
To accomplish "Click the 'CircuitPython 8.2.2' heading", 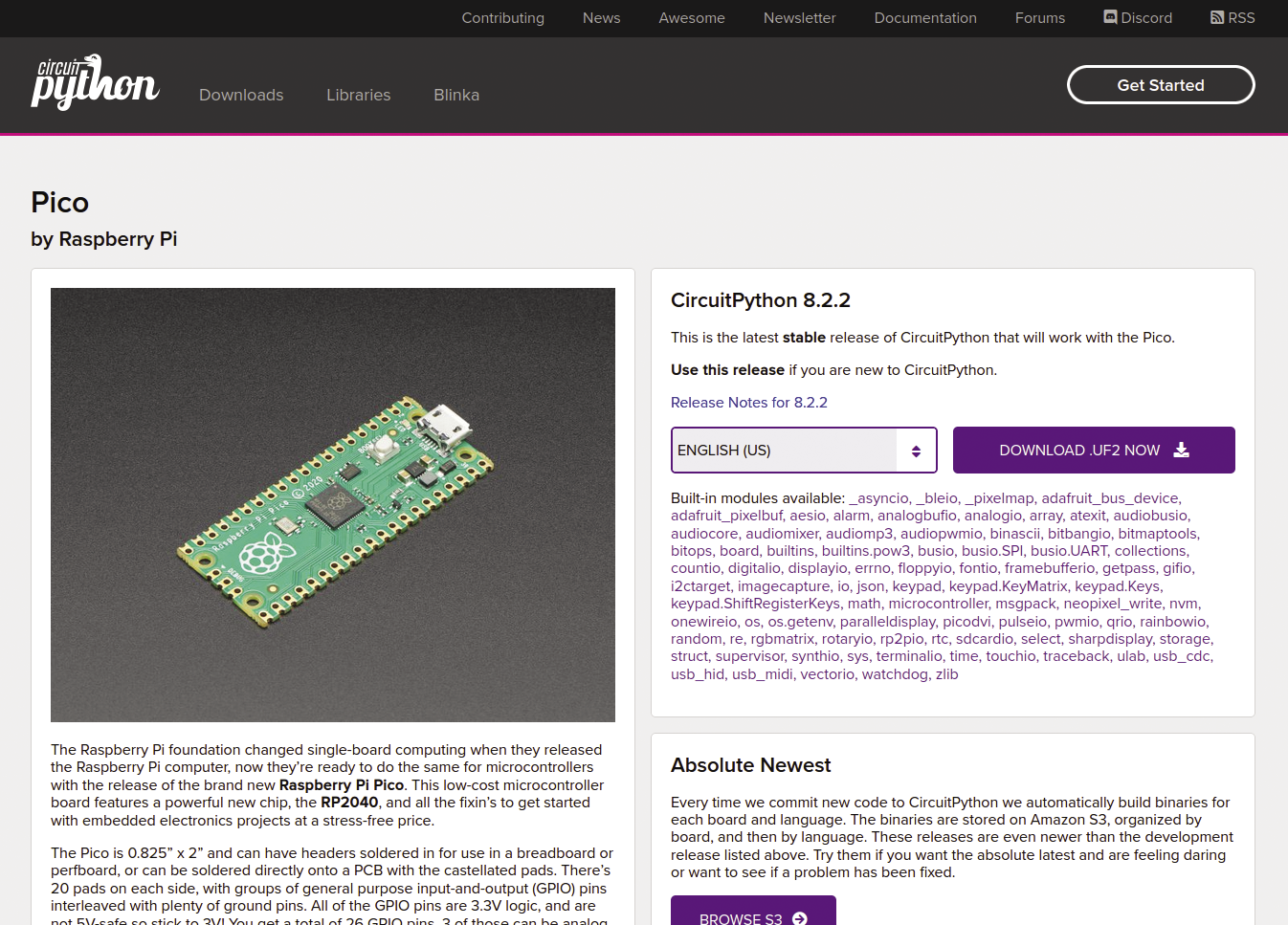I will coord(761,300).
